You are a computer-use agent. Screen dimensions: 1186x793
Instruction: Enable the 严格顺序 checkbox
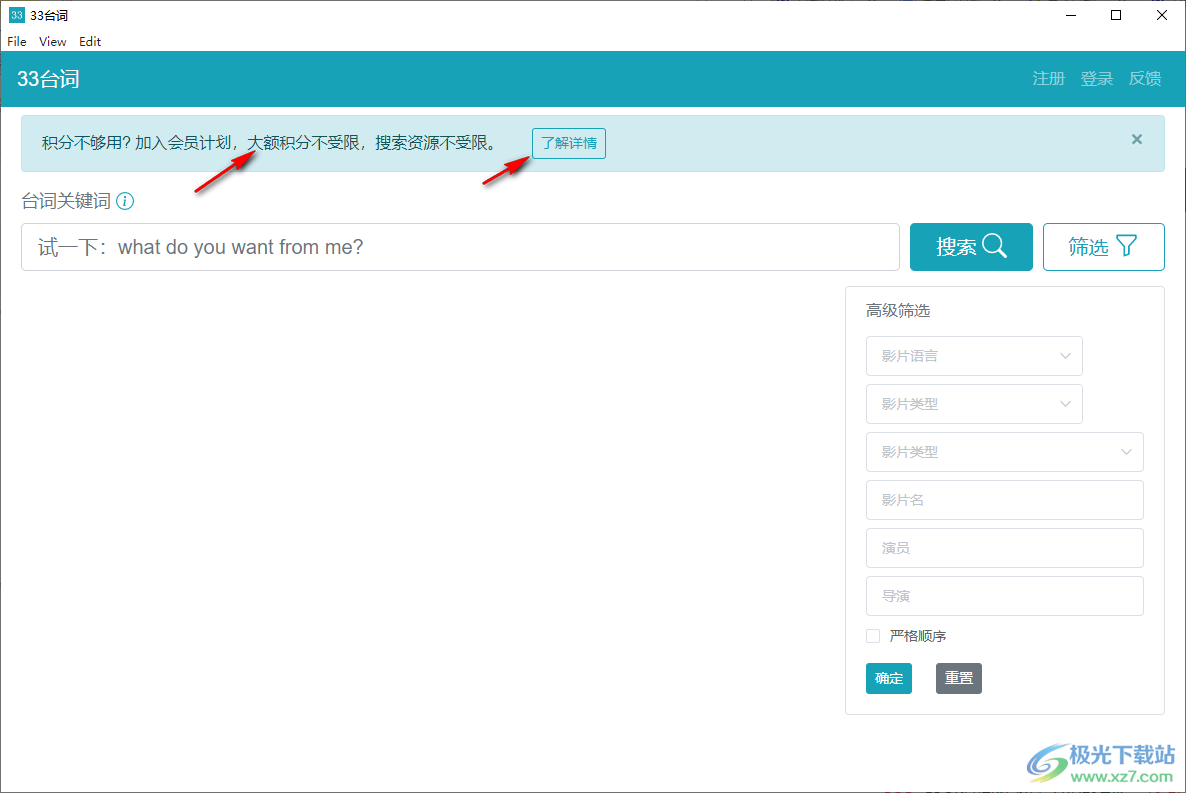coord(873,636)
